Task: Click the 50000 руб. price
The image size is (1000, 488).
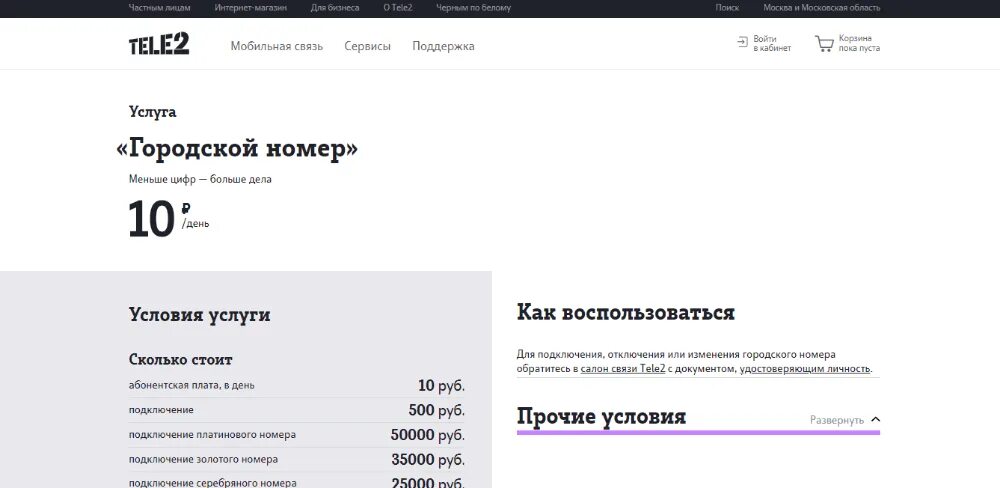Action: (428, 435)
